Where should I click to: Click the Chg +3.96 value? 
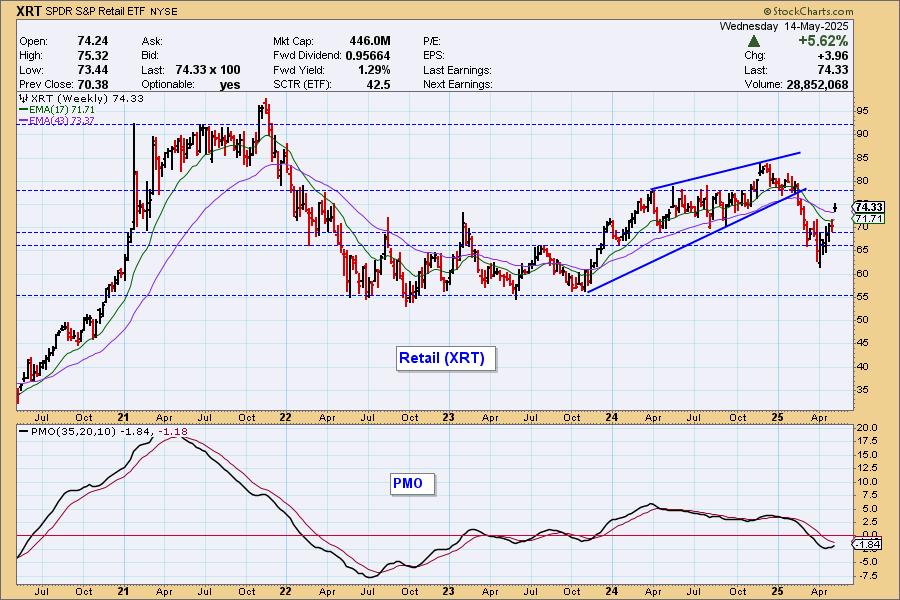(x=835, y=56)
